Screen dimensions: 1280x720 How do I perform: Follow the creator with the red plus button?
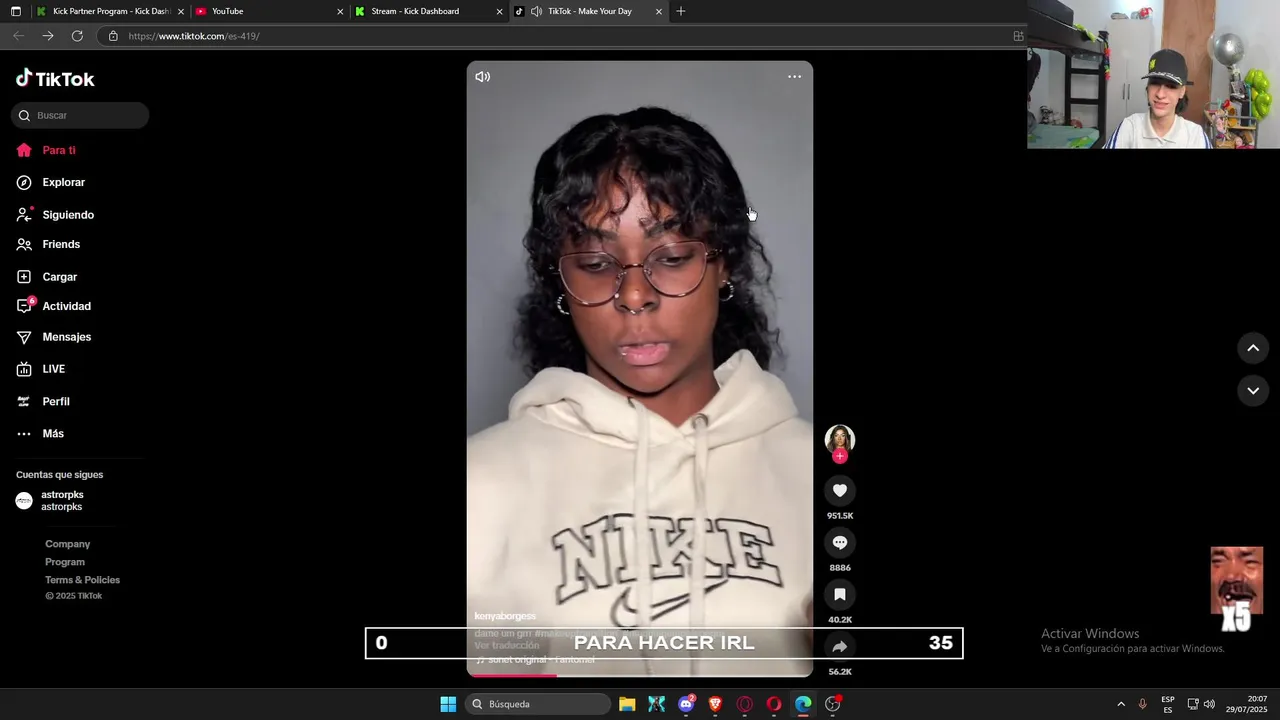(840, 456)
